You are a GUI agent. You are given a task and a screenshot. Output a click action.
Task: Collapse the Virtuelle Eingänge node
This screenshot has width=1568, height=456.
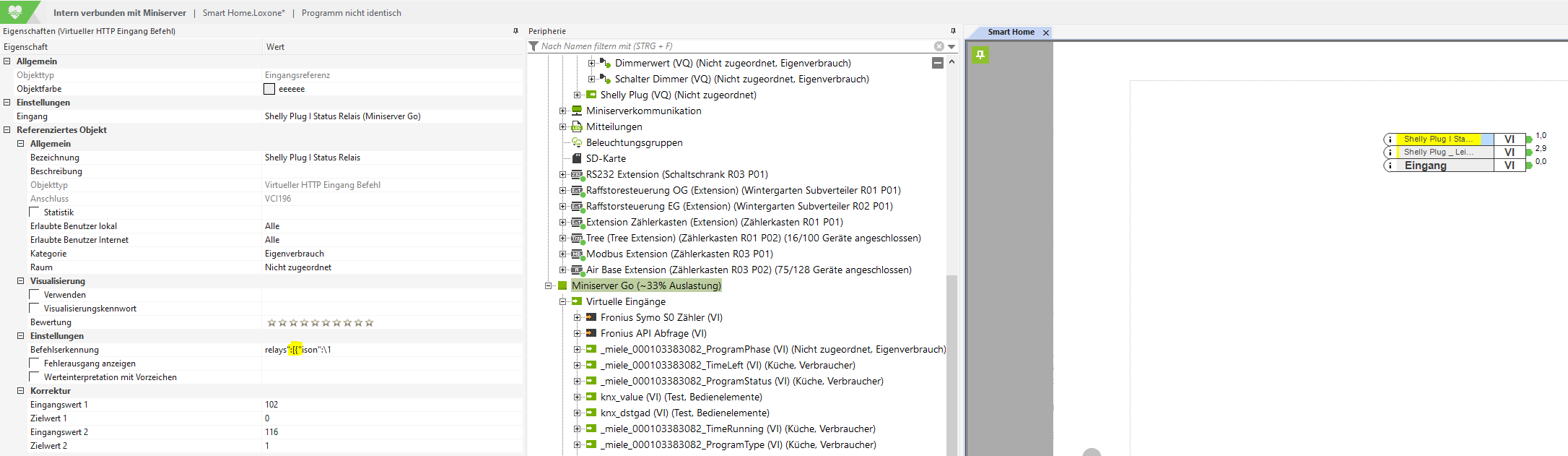[x=562, y=301]
